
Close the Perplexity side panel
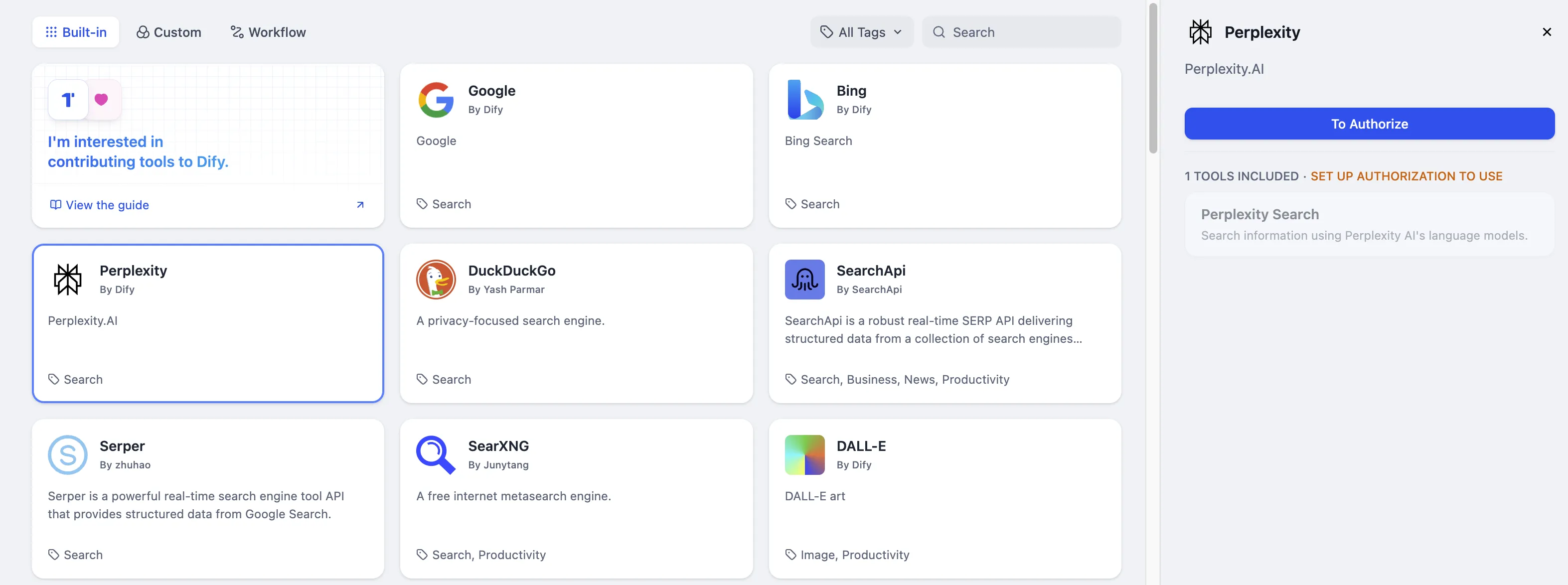(1546, 32)
